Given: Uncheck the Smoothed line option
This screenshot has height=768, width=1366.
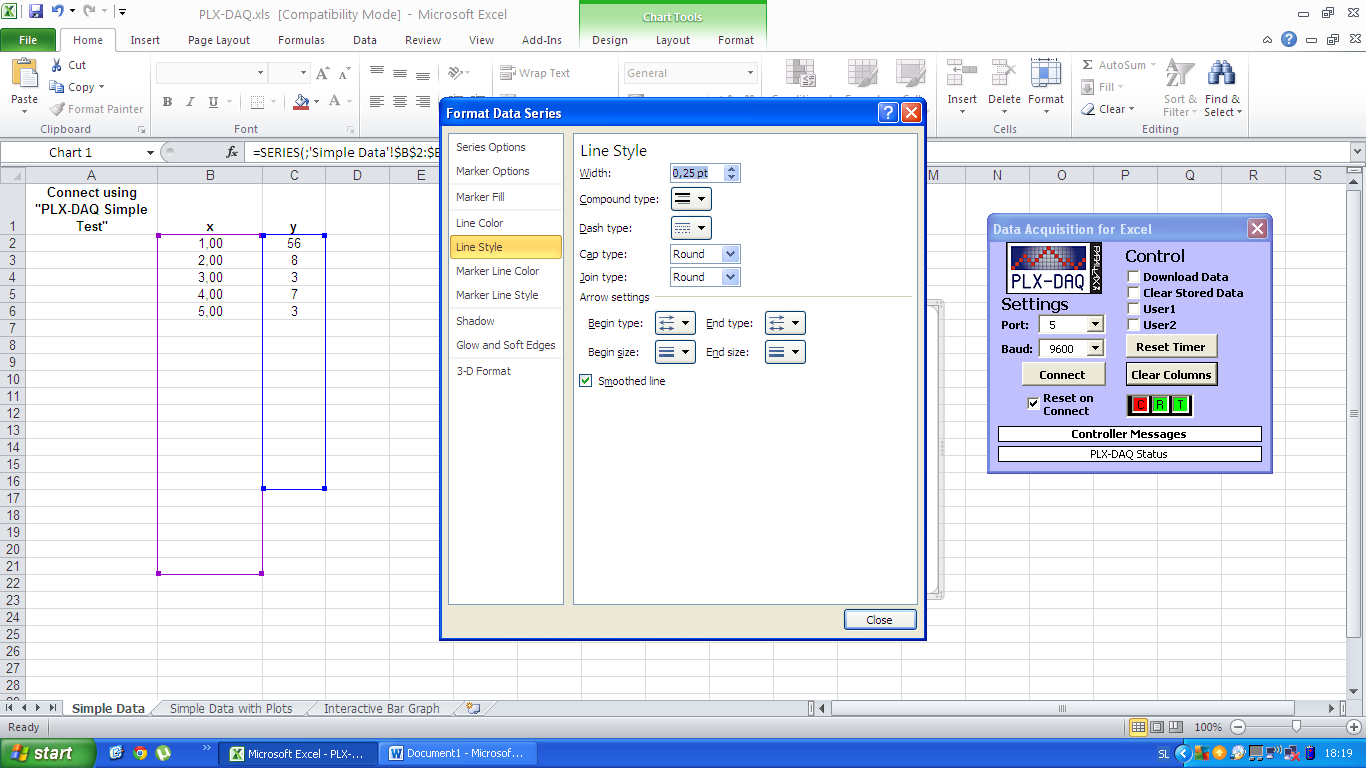Looking at the screenshot, I should [585, 380].
